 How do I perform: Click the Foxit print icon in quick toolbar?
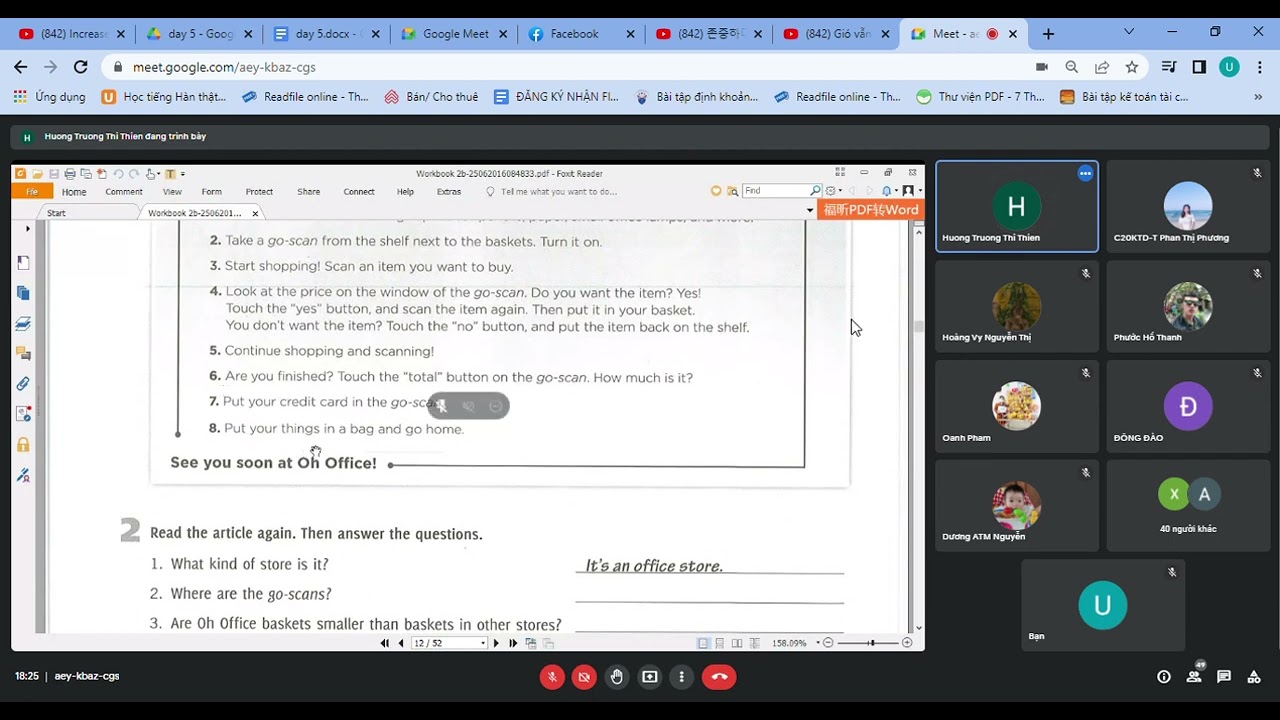pos(70,174)
